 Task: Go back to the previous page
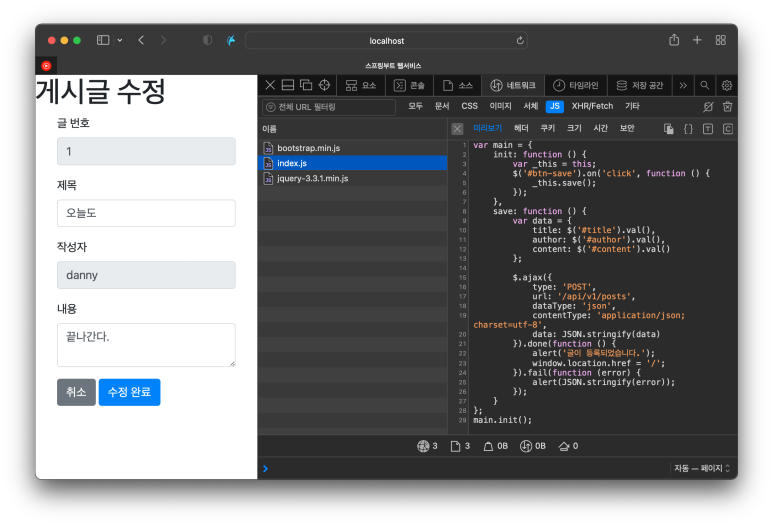[141, 40]
